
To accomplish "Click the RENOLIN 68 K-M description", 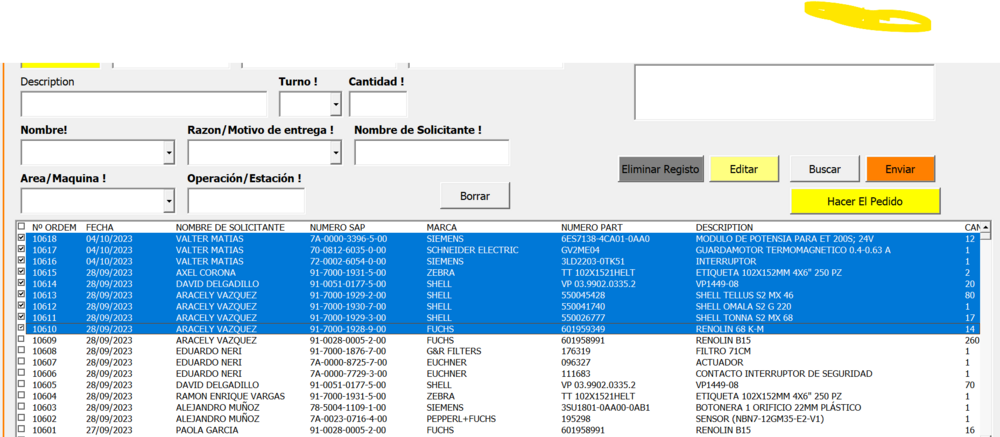I will [x=731, y=329].
